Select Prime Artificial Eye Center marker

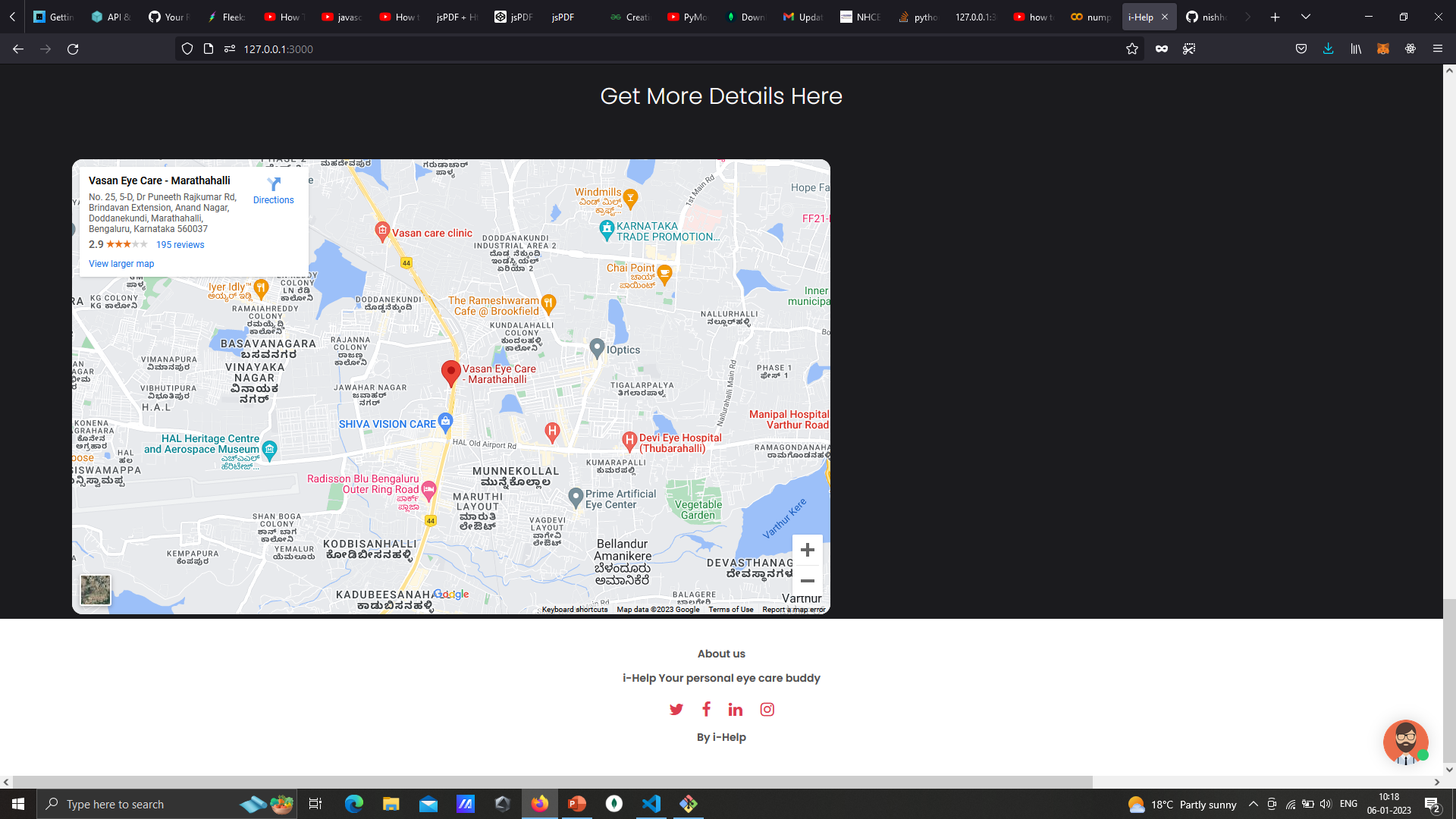tap(576, 497)
